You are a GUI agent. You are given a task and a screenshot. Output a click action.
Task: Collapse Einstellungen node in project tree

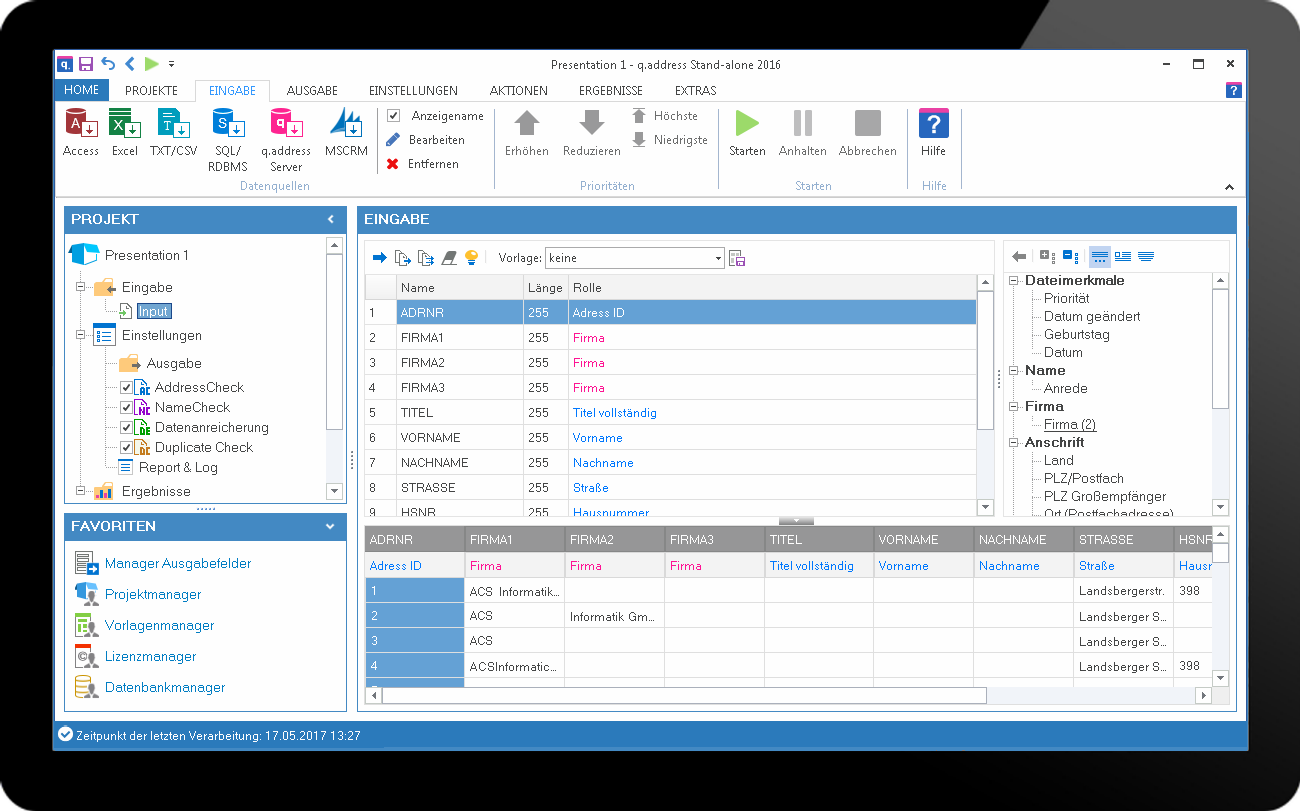point(80,336)
